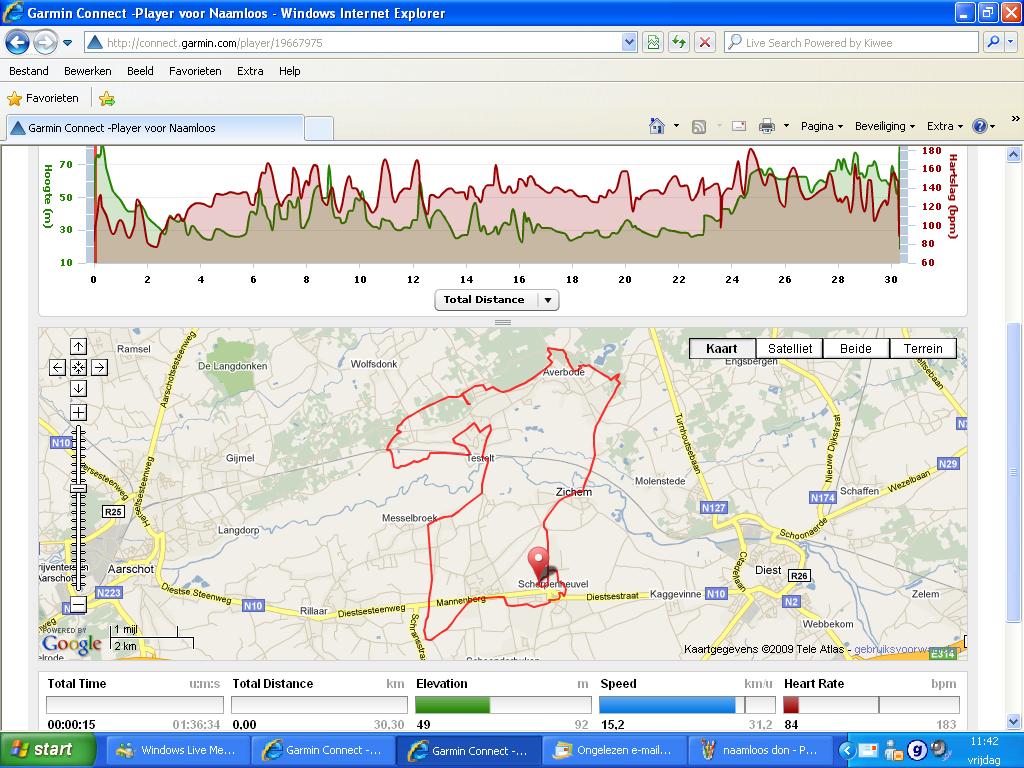Open the Help menu

(289, 71)
